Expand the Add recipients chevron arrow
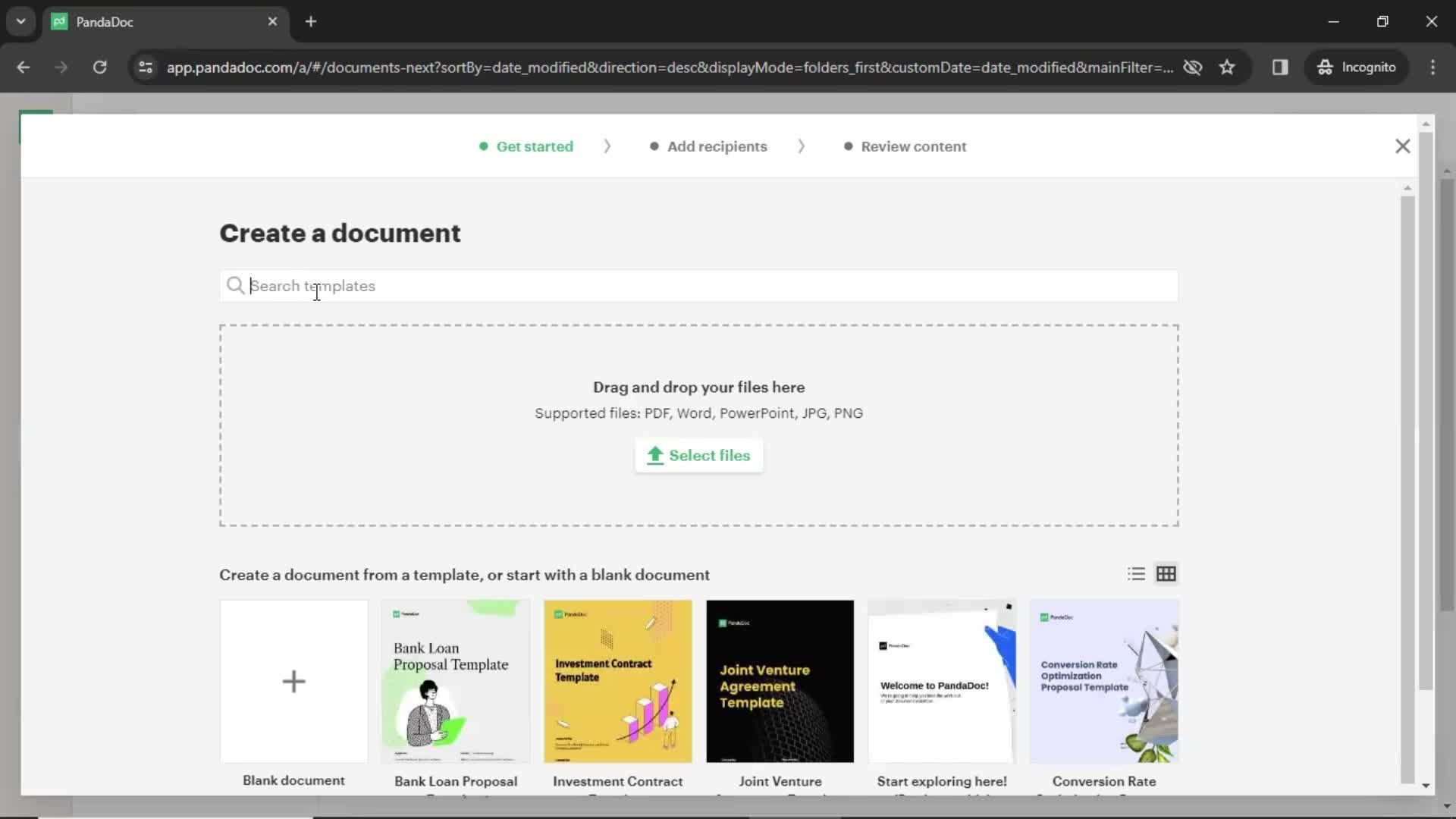 [801, 146]
